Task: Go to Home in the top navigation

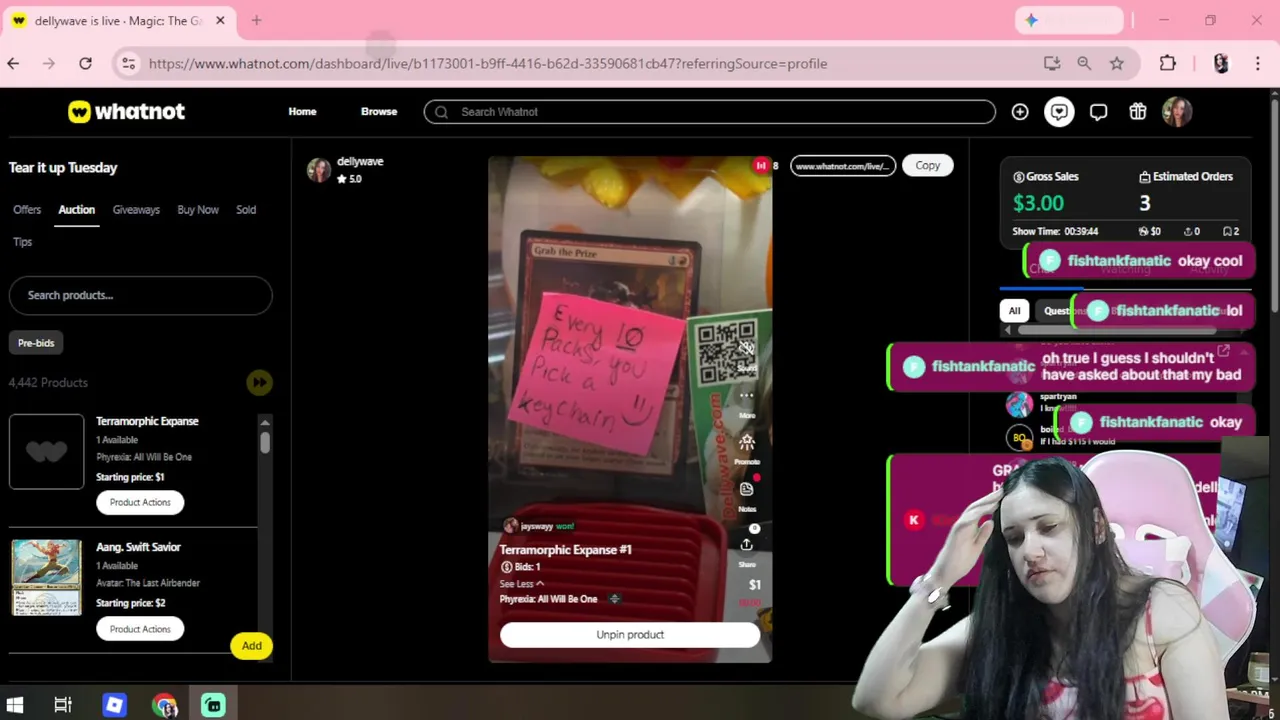Action: [302, 111]
